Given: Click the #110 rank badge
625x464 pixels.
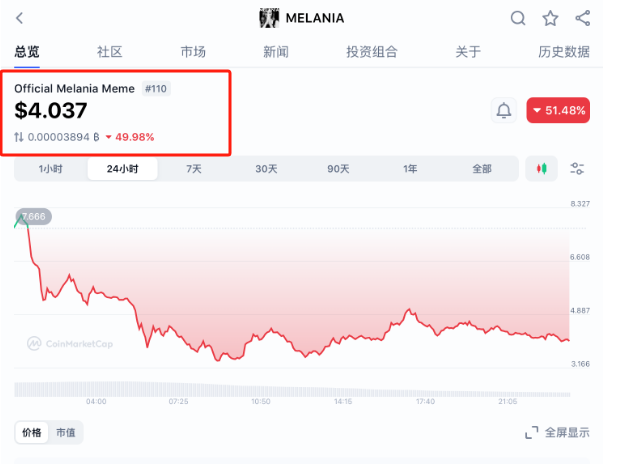Looking at the screenshot, I should click(x=156, y=88).
